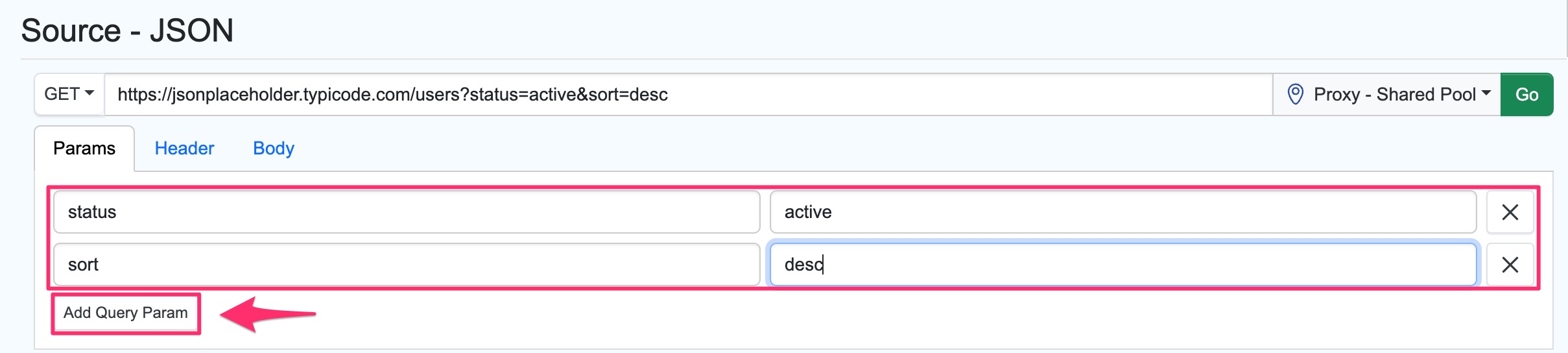Click the empty space right of the Body tab
This screenshot has height=353, width=1568.
pos(843,149)
